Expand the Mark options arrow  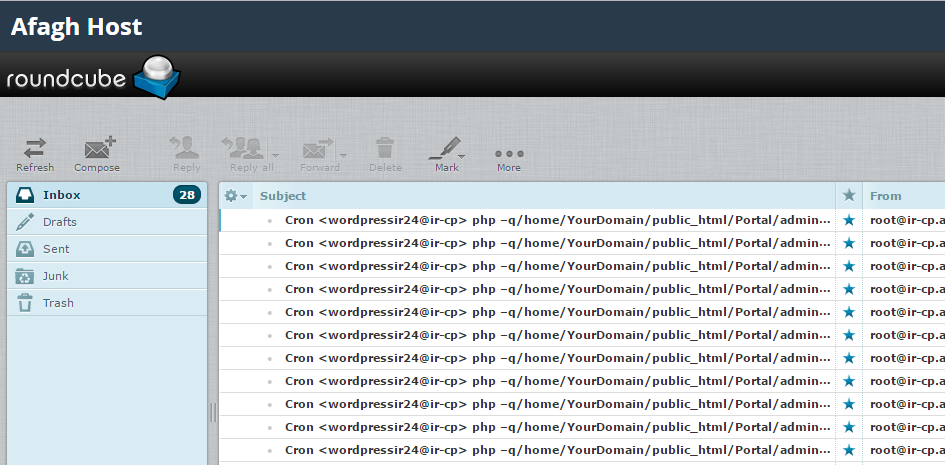tap(462, 156)
